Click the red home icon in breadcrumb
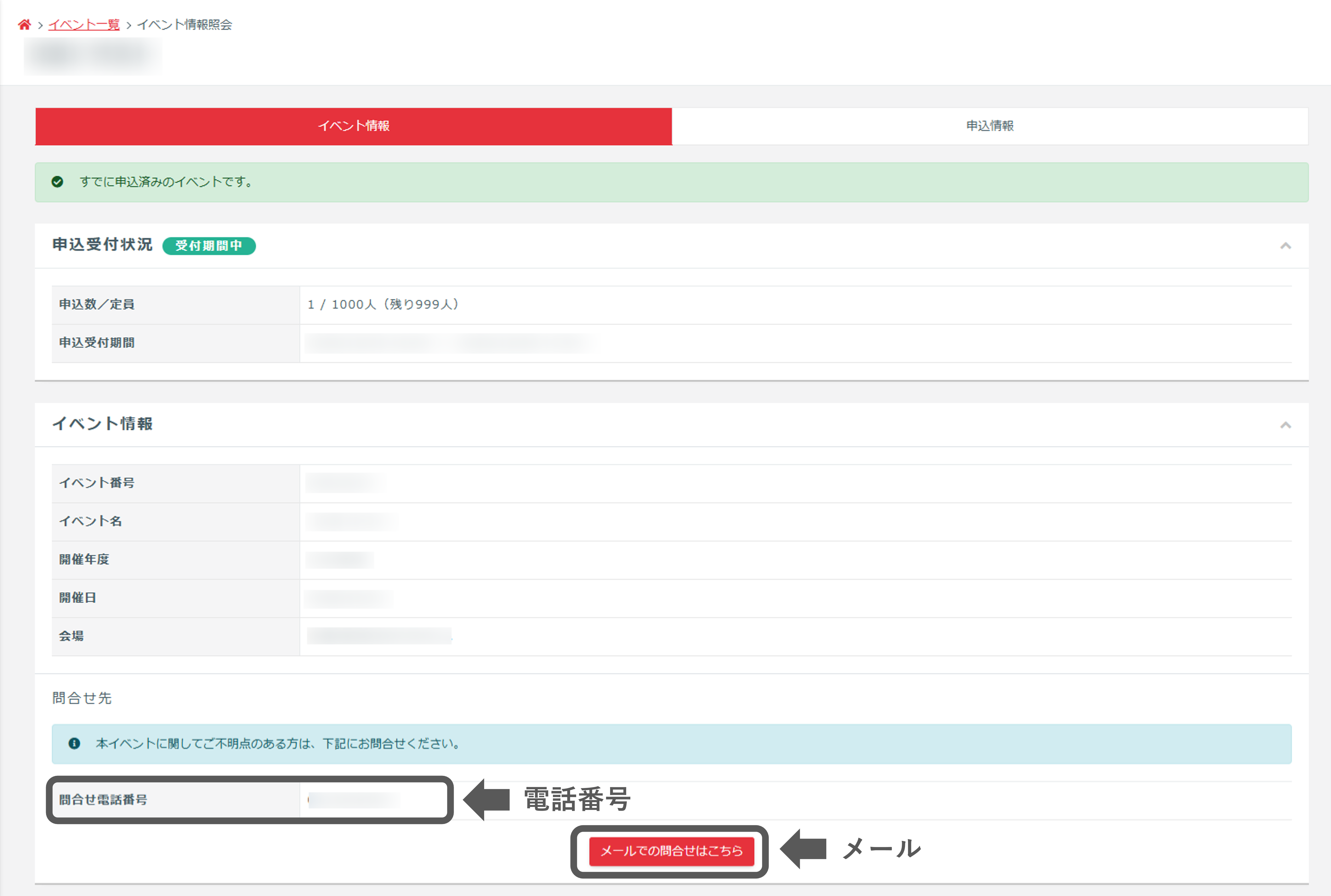Image resolution: width=1331 pixels, height=896 pixels. pos(24,24)
